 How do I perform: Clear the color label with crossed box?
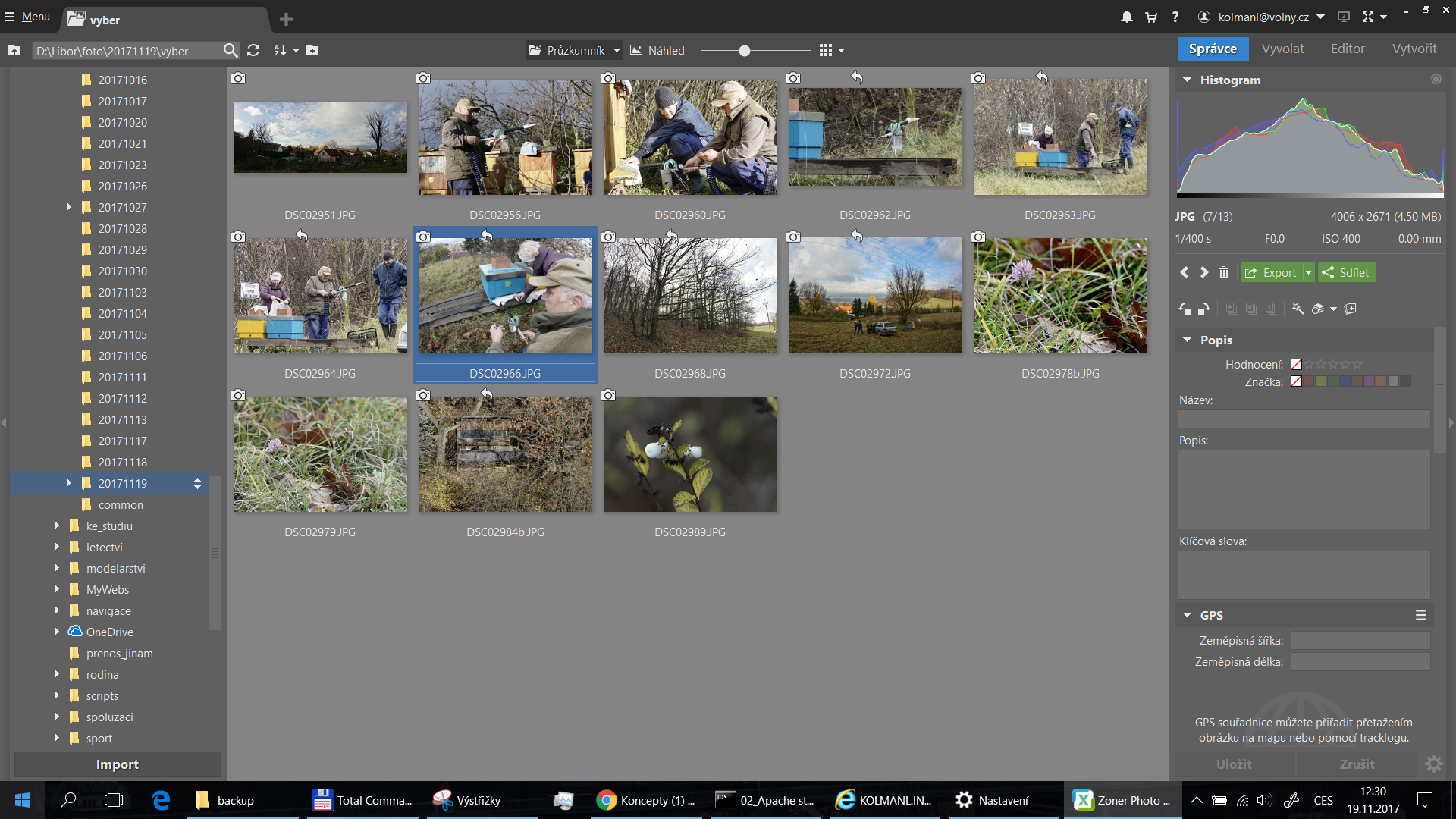(1296, 381)
